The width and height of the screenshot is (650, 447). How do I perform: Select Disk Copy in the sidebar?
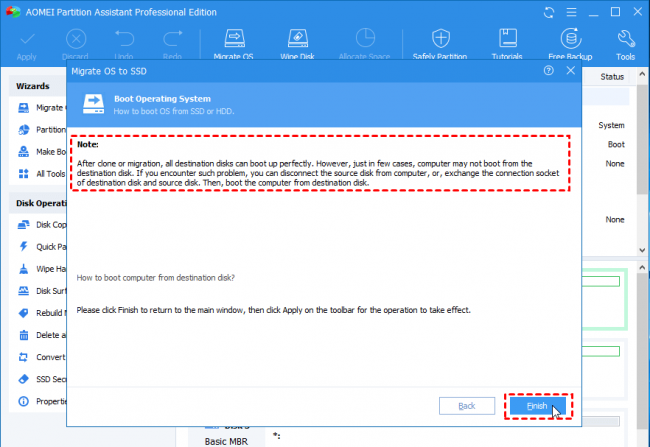[x=42, y=225]
